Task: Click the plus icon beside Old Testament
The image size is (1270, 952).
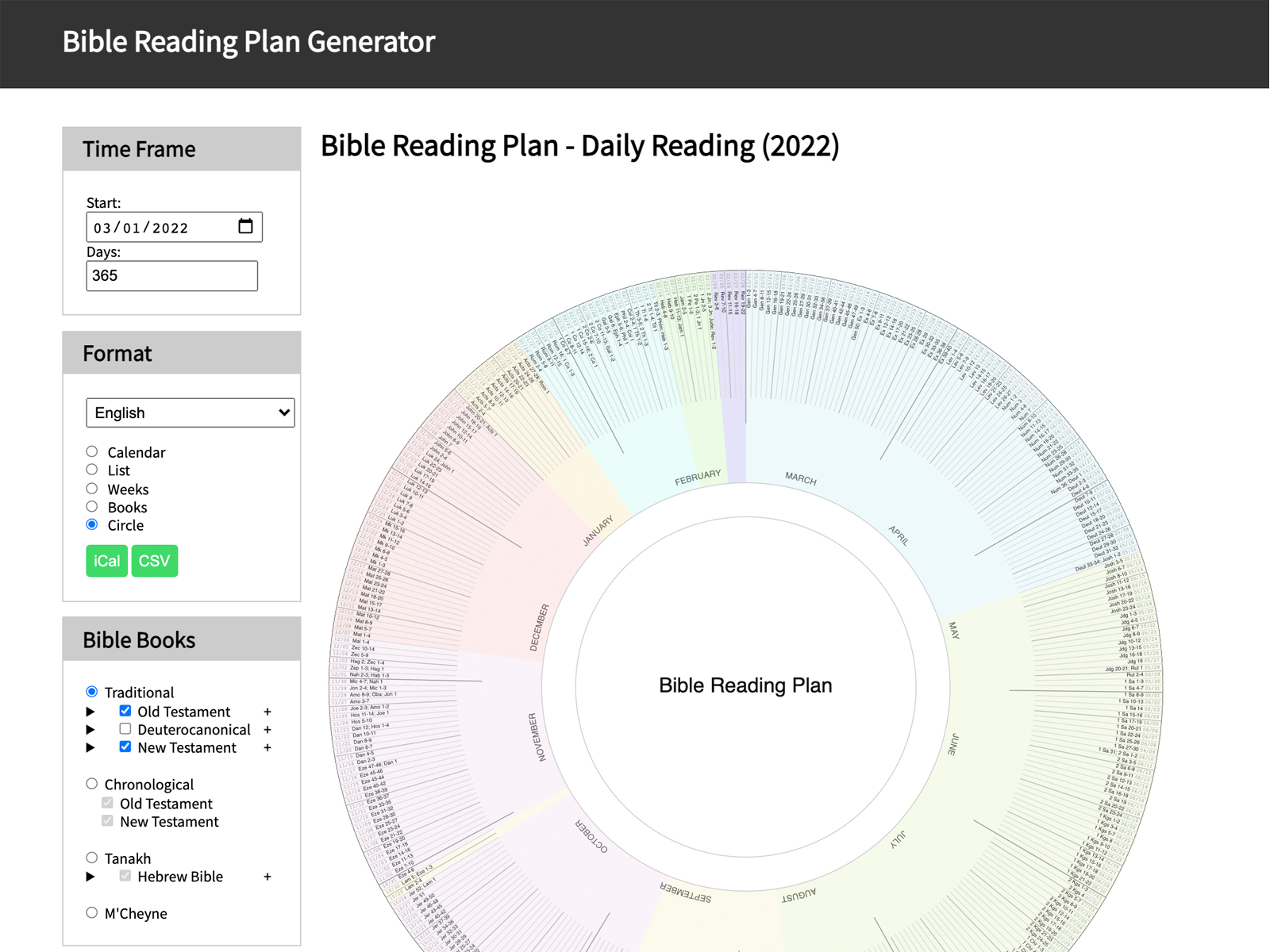Action: pos(267,712)
